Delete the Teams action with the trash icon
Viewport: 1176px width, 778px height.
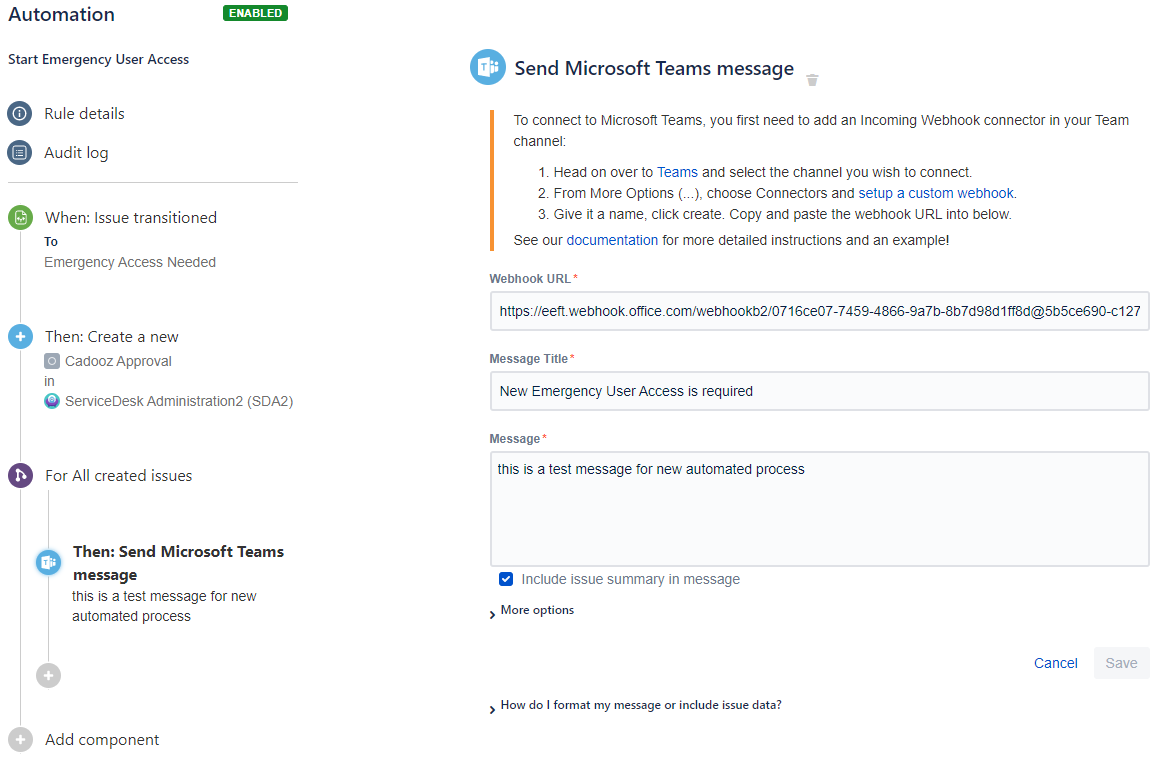tap(812, 80)
